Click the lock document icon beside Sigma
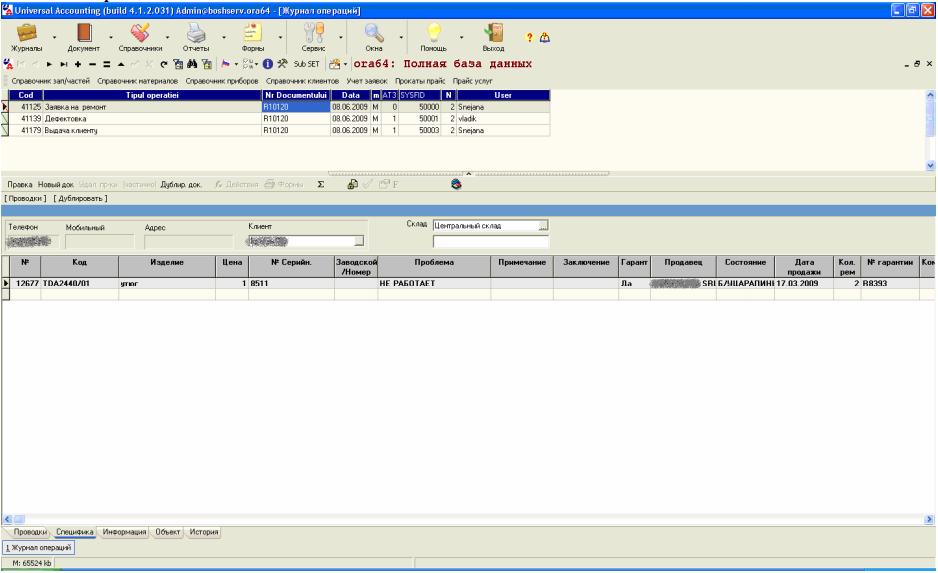The height and width of the screenshot is (573, 938). click(352, 184)
